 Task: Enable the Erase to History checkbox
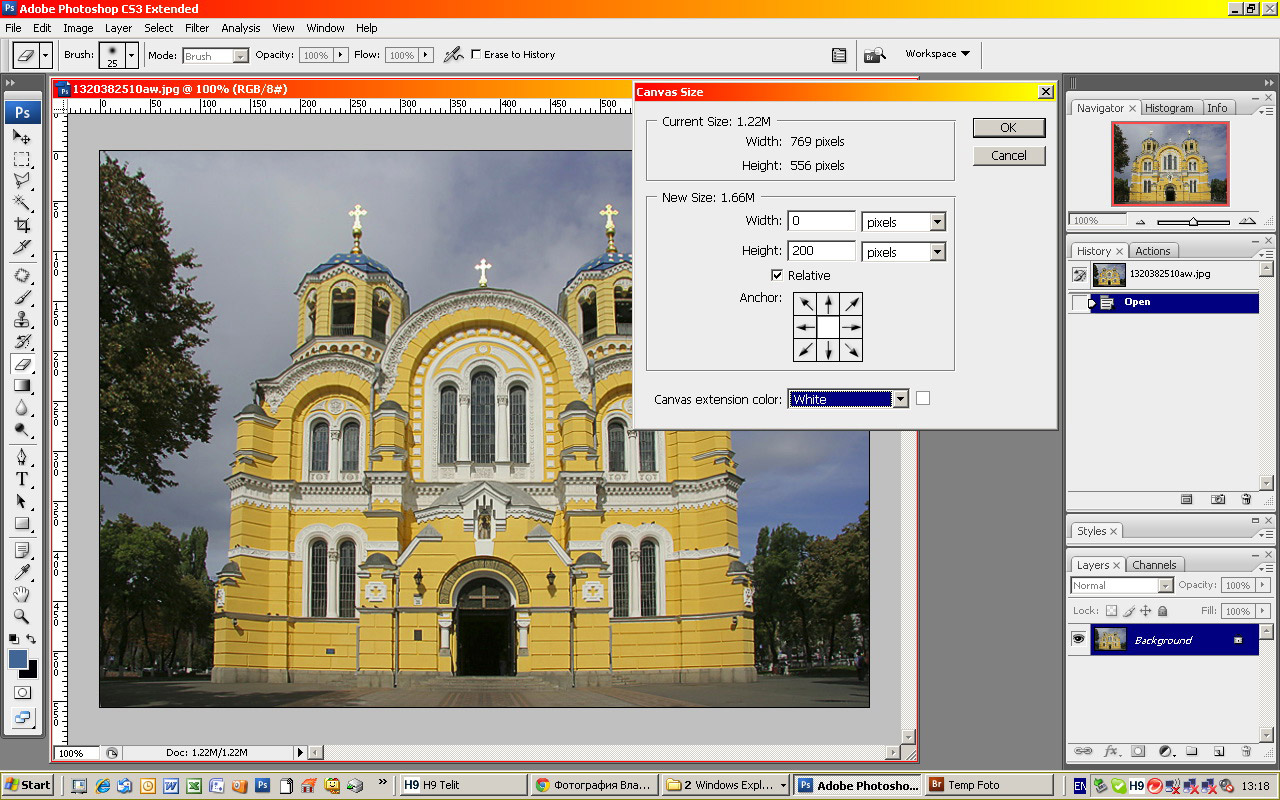point(476,54)
